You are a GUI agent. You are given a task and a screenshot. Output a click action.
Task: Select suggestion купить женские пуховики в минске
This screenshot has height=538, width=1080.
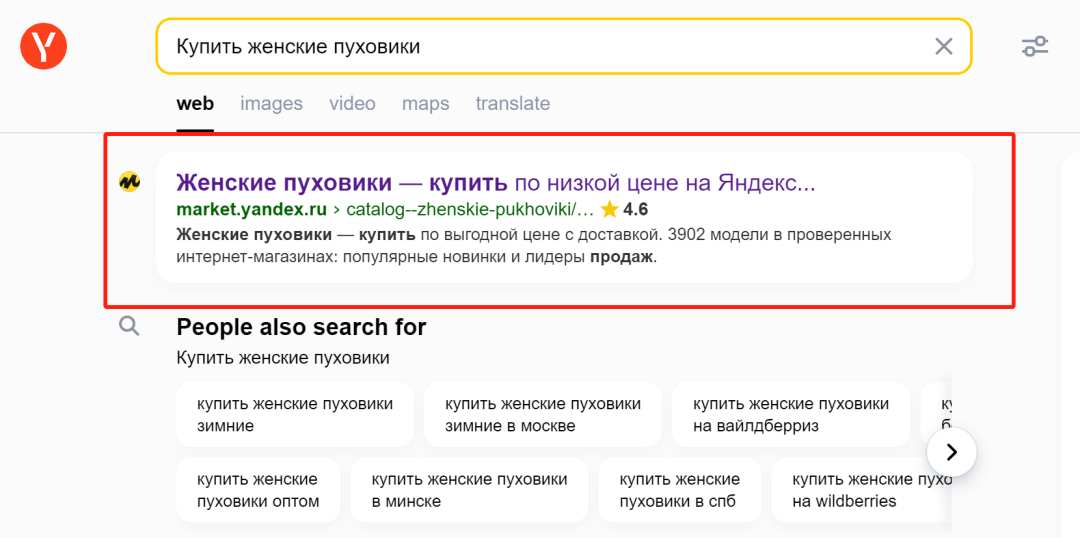[x=469, y=490]
